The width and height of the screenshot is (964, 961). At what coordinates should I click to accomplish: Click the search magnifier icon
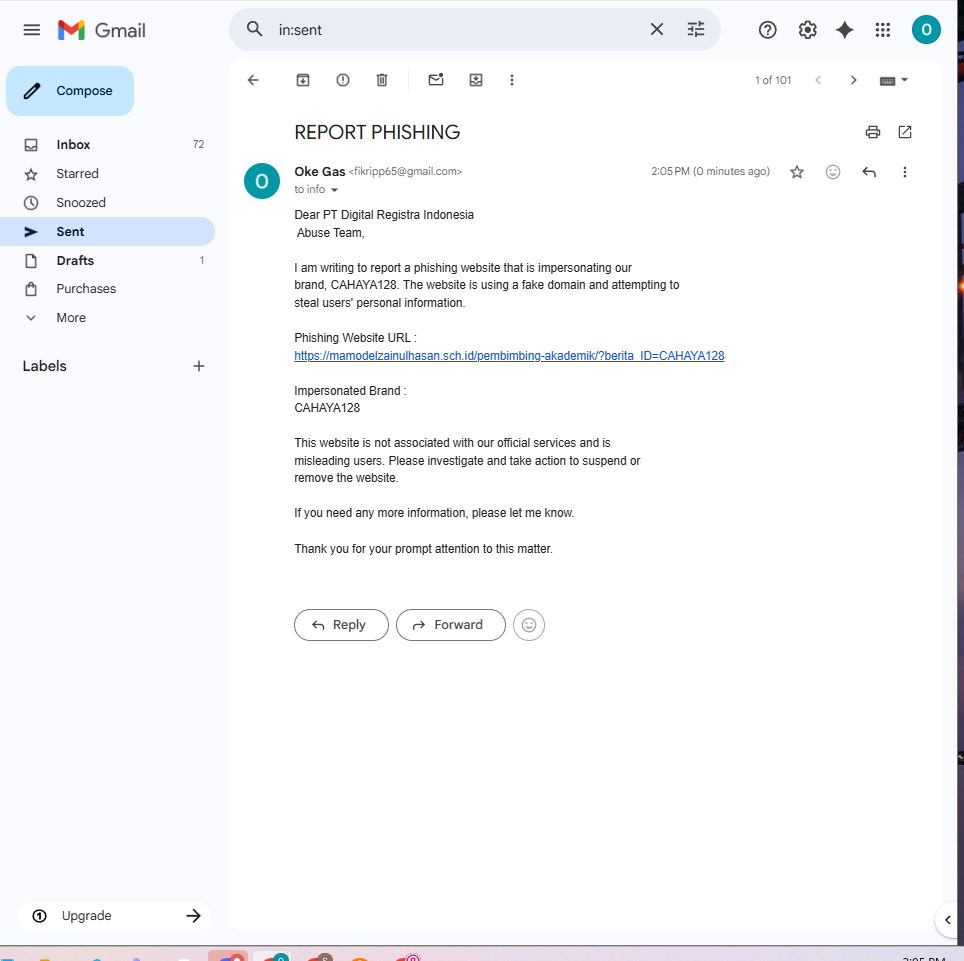point(255,29)
